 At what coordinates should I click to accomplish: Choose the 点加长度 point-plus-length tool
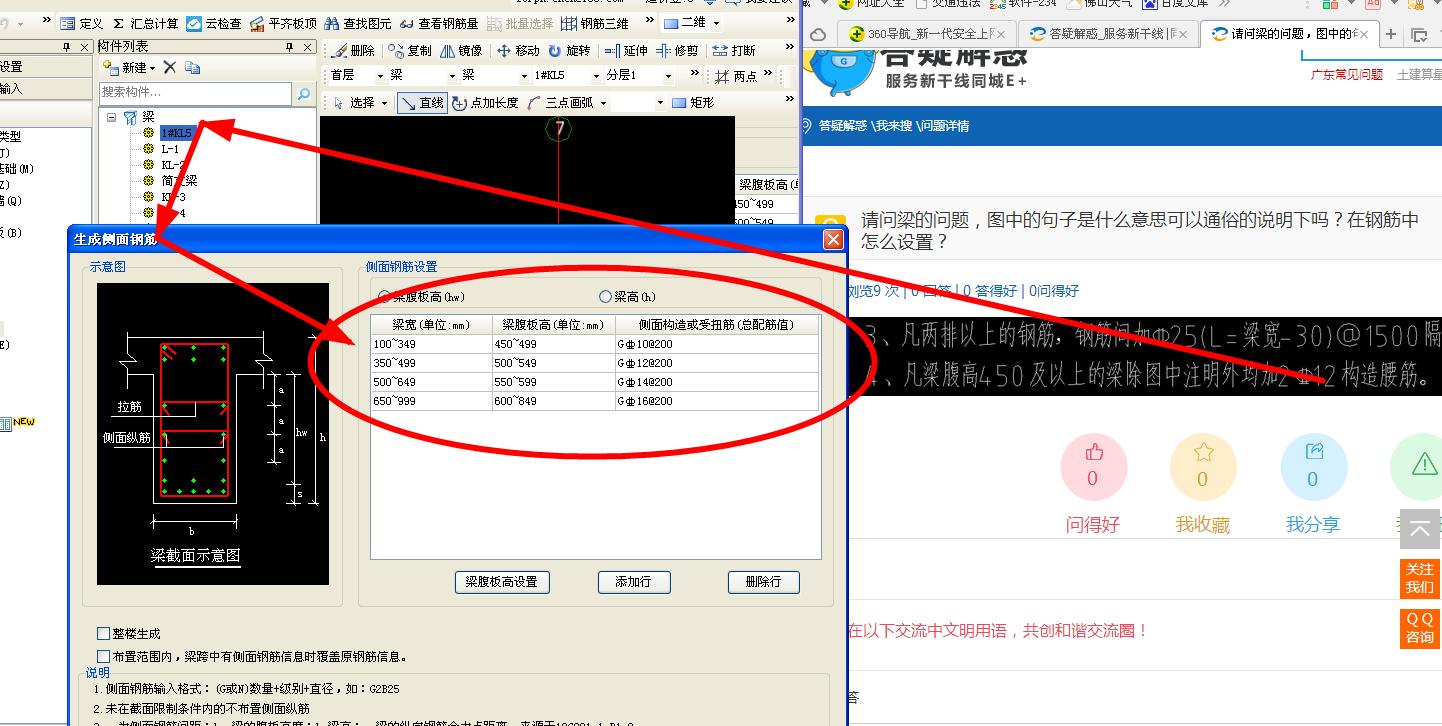tap(485, 102)
